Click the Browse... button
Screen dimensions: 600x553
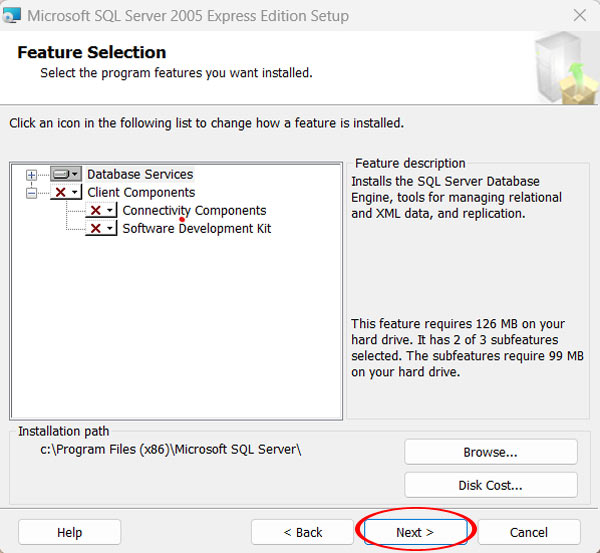coord(490,452)
